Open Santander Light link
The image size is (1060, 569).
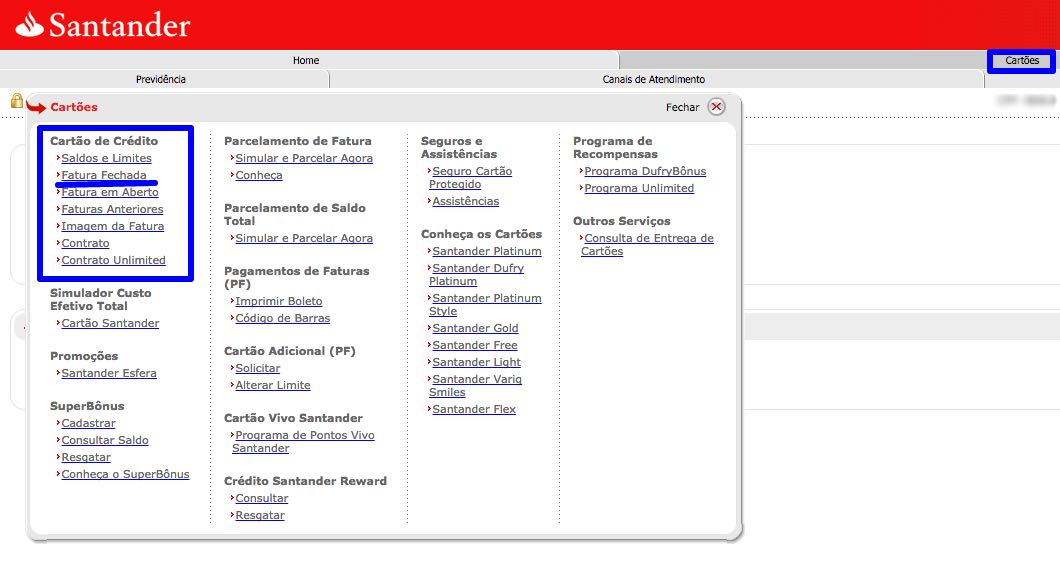point(477,362)
